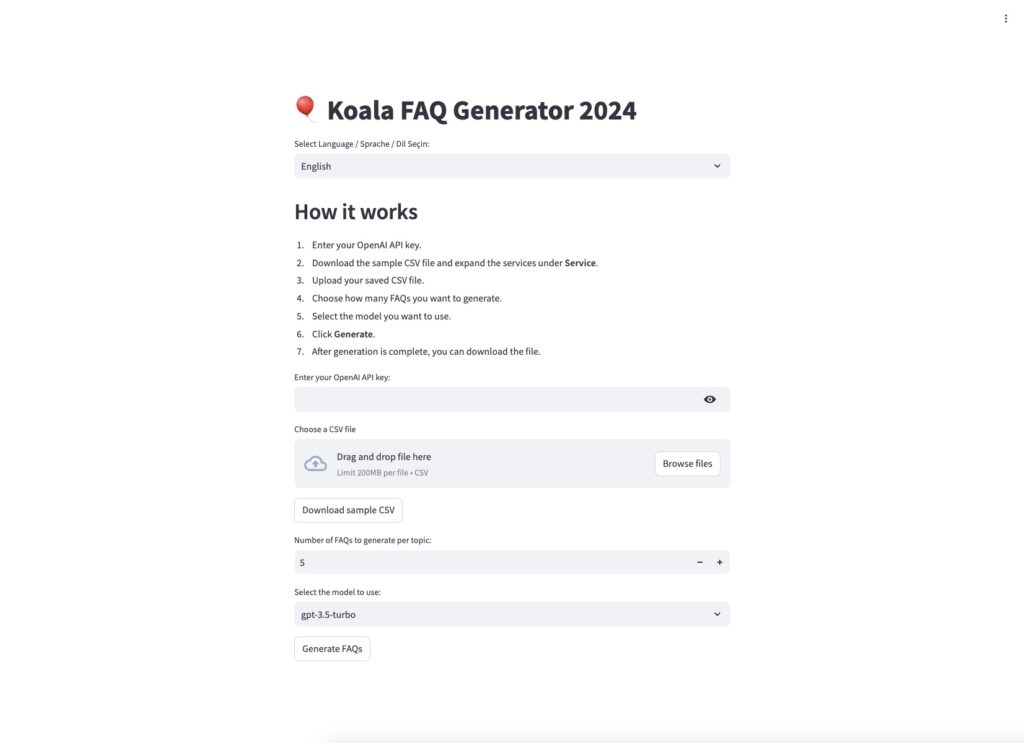Viewport: 1024px width, 743px height.
Task: Click the red balloon emoji icon
Action: coord(305,108)
